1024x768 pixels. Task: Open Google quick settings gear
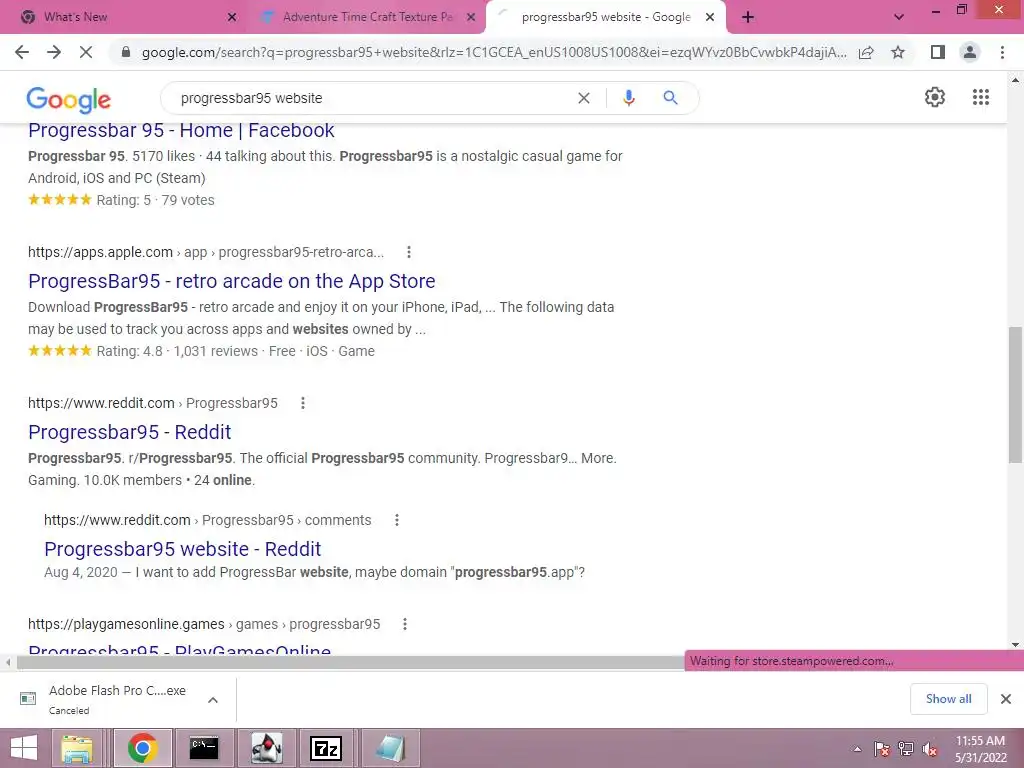click(x=935, y=97)
